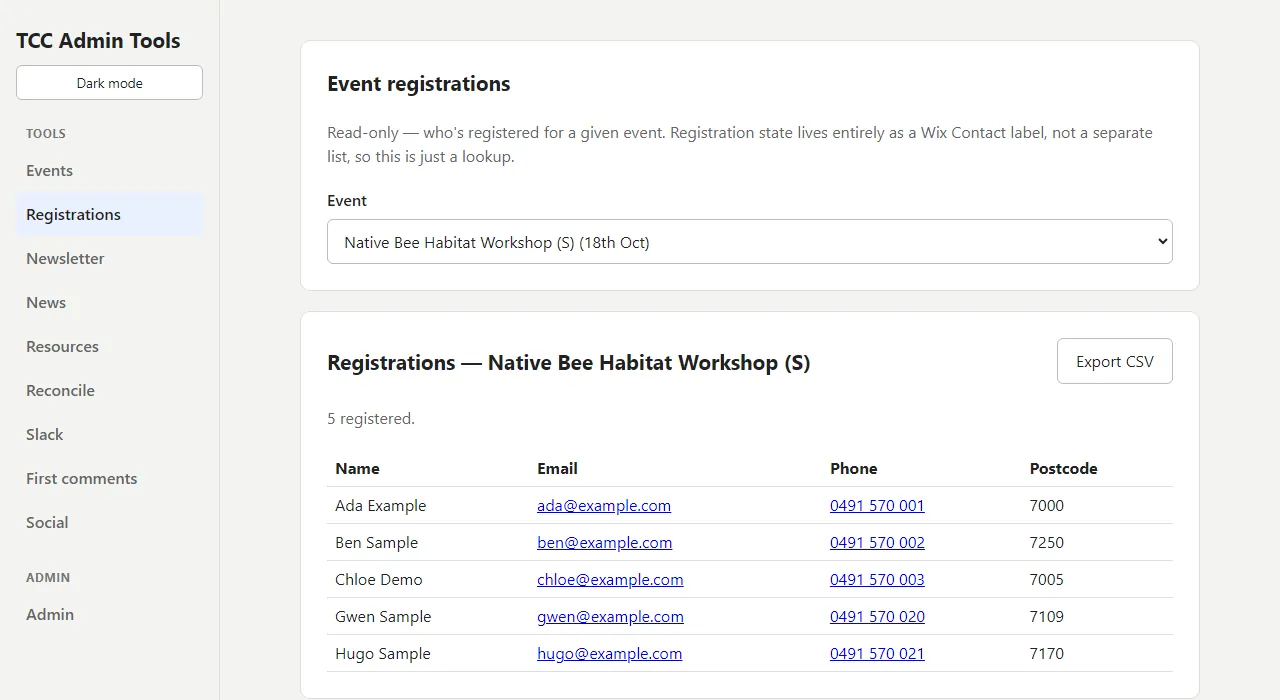The width and height of the screenshot is (1280, 700).
Task: Open the Events tool in the sidebar
Action: (109, 171)
